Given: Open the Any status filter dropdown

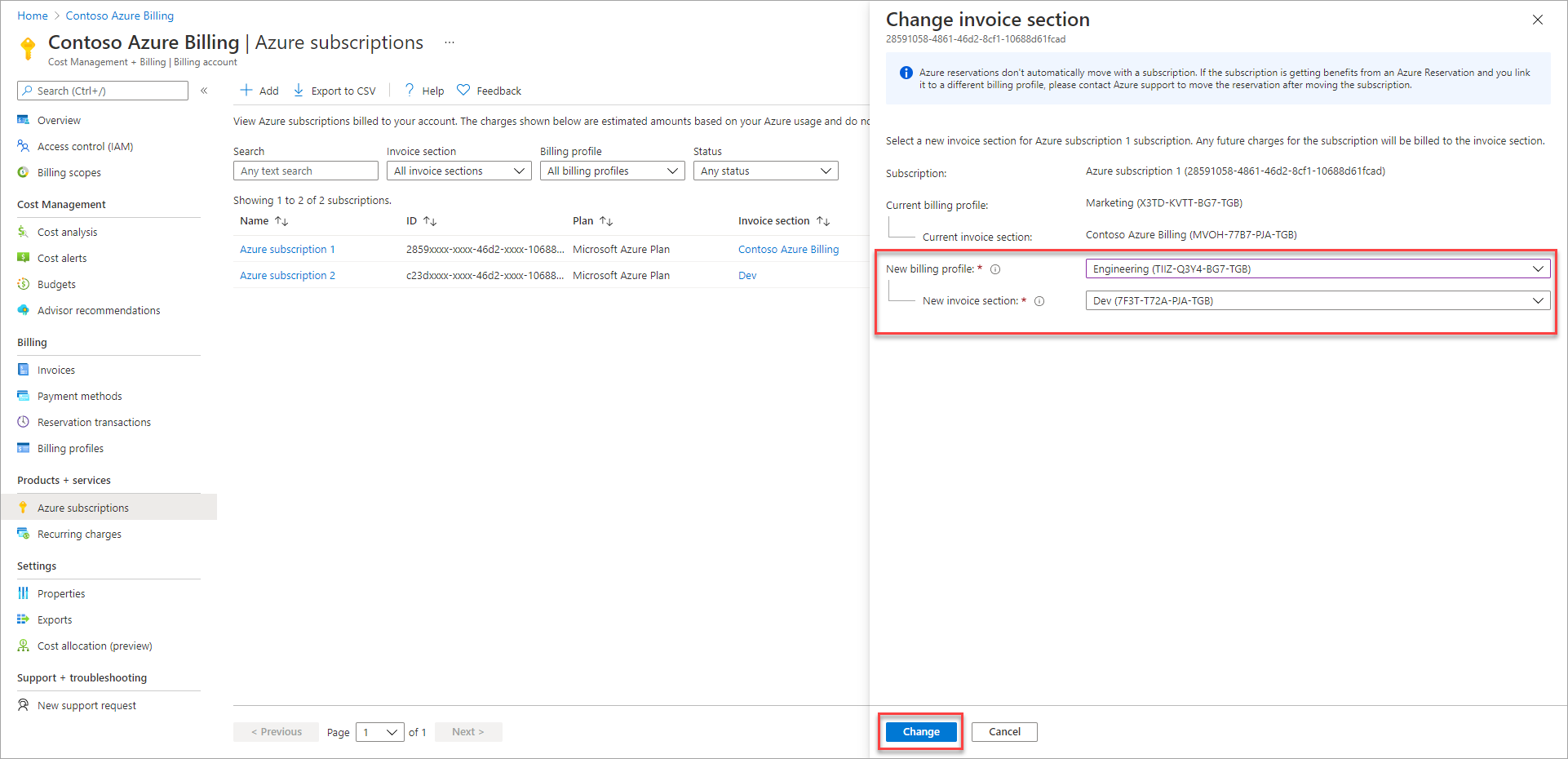Looking at the screenshot, I should [766, 171].
